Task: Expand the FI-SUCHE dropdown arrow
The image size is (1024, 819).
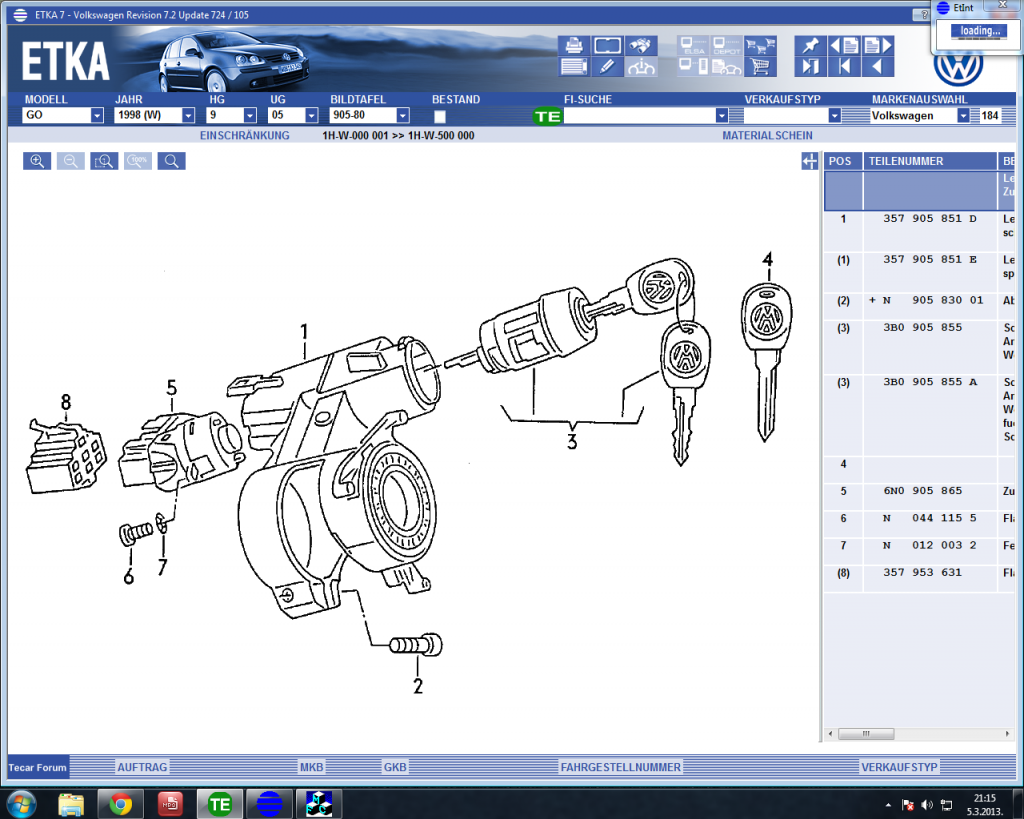Action: [721, 116]
